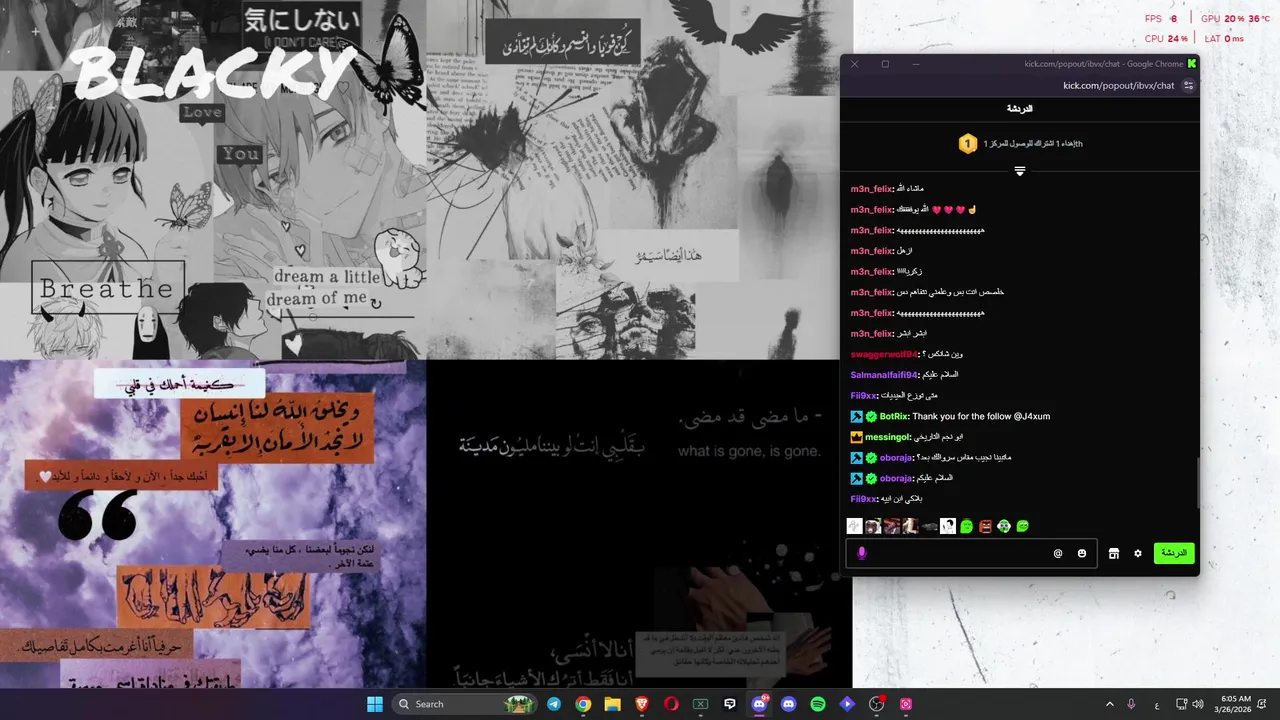Open chat settings gear icon
This screenshot has height=720, width=1280.
coord(1137,553)
